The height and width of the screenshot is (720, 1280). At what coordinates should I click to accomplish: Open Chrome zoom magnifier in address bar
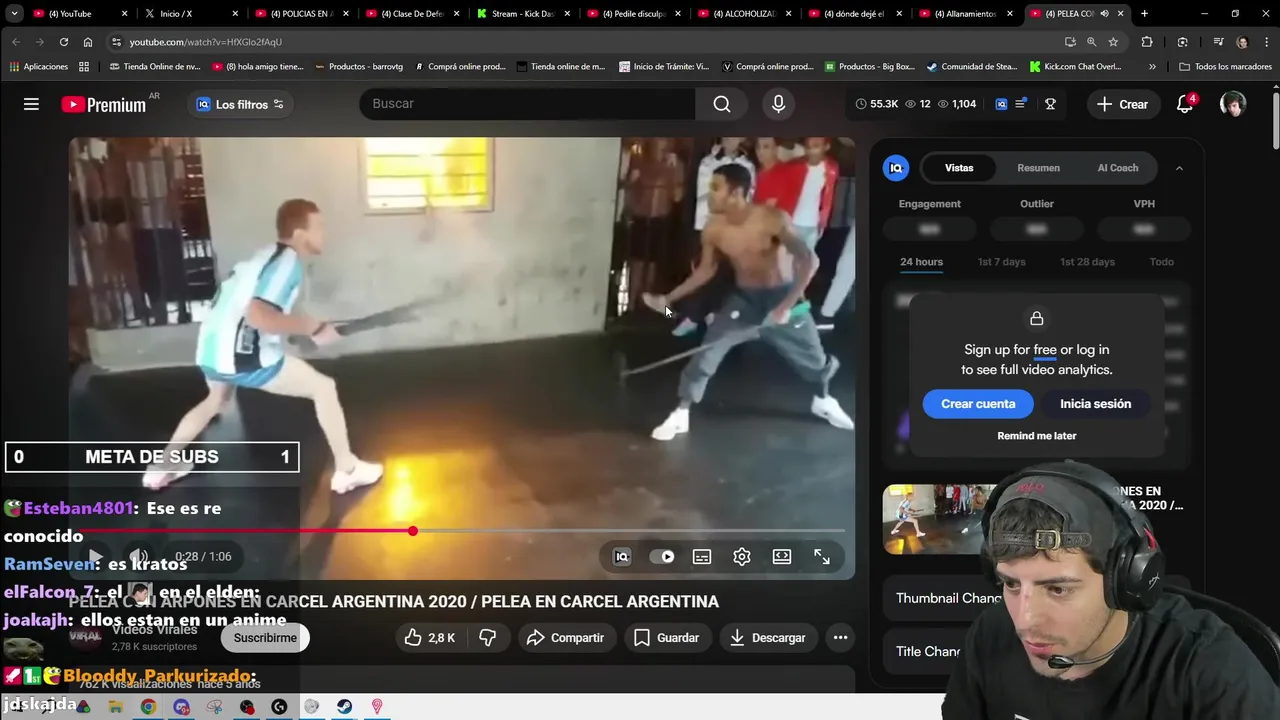tap(1091, 42)
